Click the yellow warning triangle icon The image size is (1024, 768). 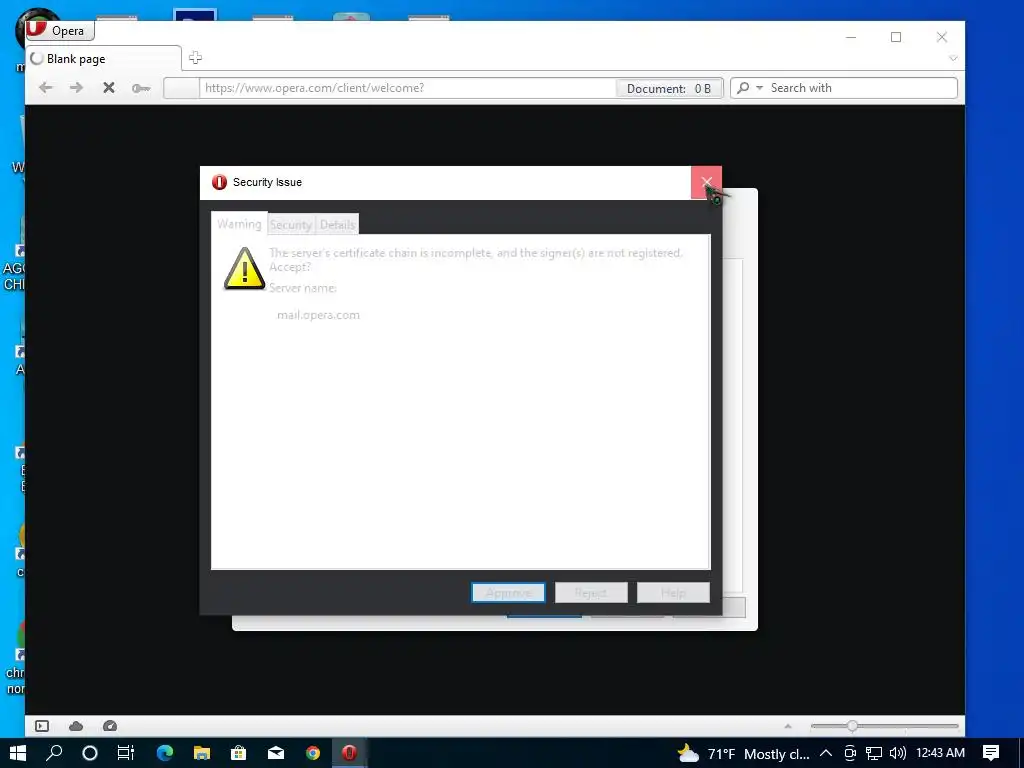[x=244, y=268]
